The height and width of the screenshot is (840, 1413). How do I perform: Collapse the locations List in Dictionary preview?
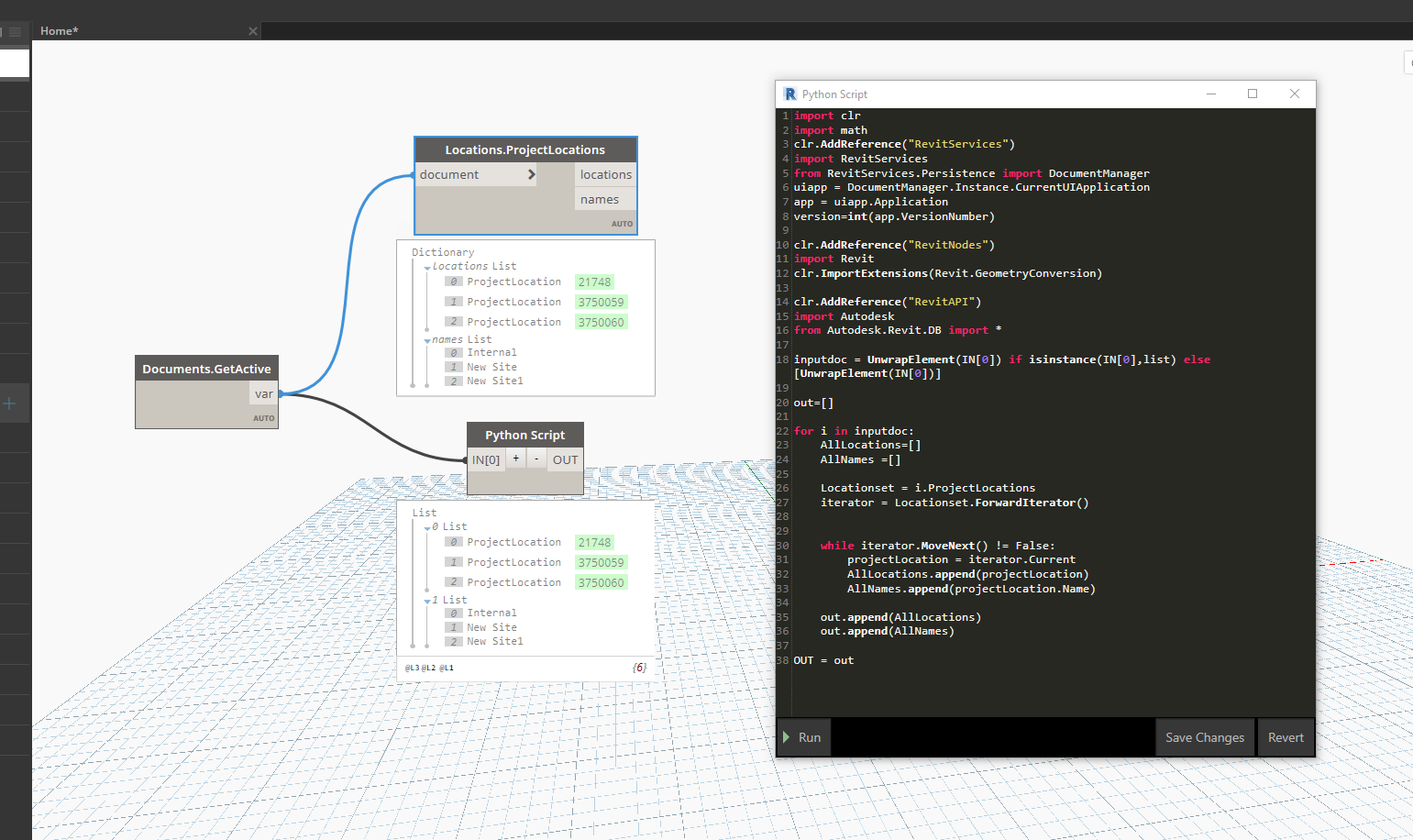427,268
